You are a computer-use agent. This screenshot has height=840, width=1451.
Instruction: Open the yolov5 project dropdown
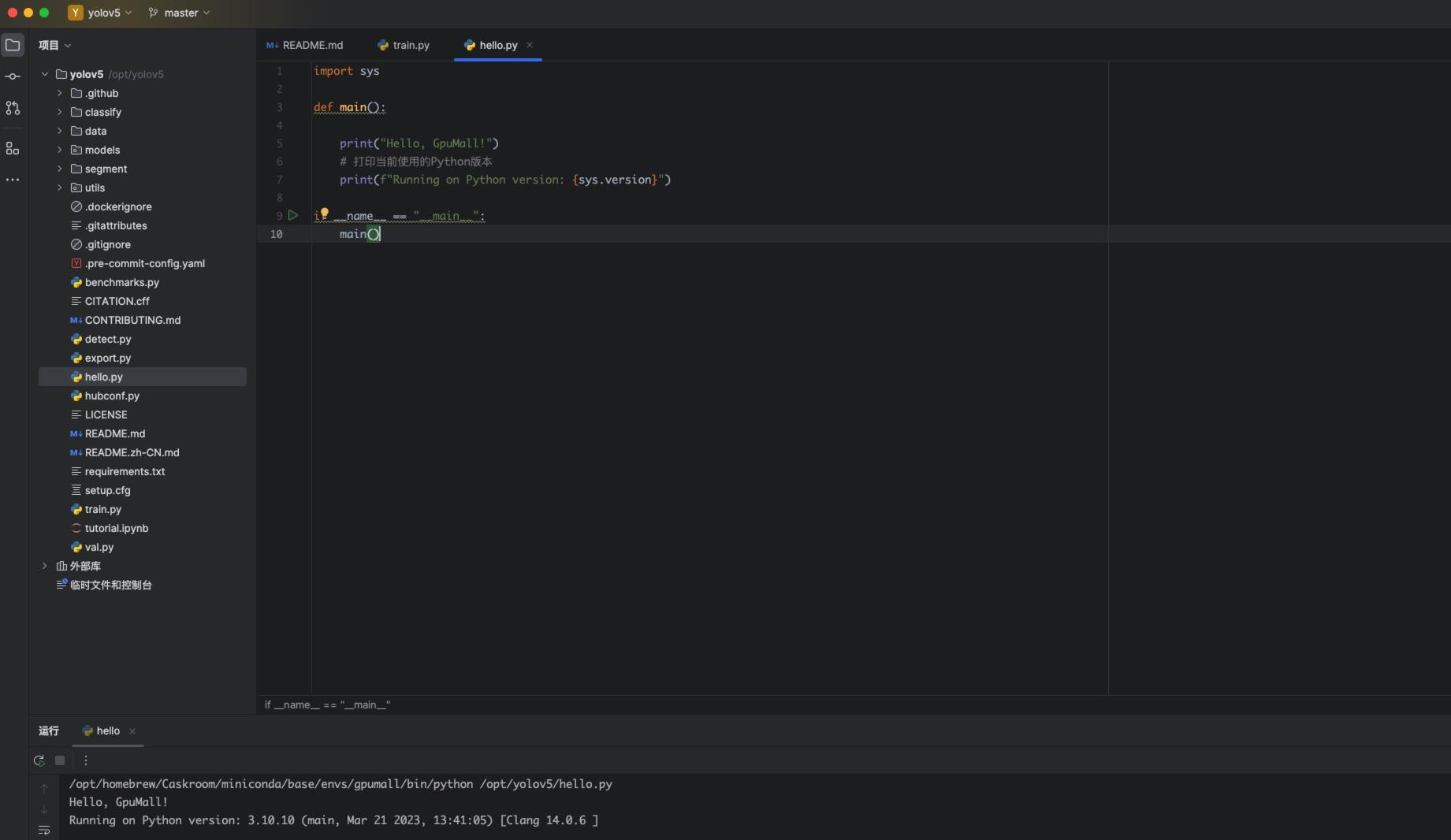(101, 13)
